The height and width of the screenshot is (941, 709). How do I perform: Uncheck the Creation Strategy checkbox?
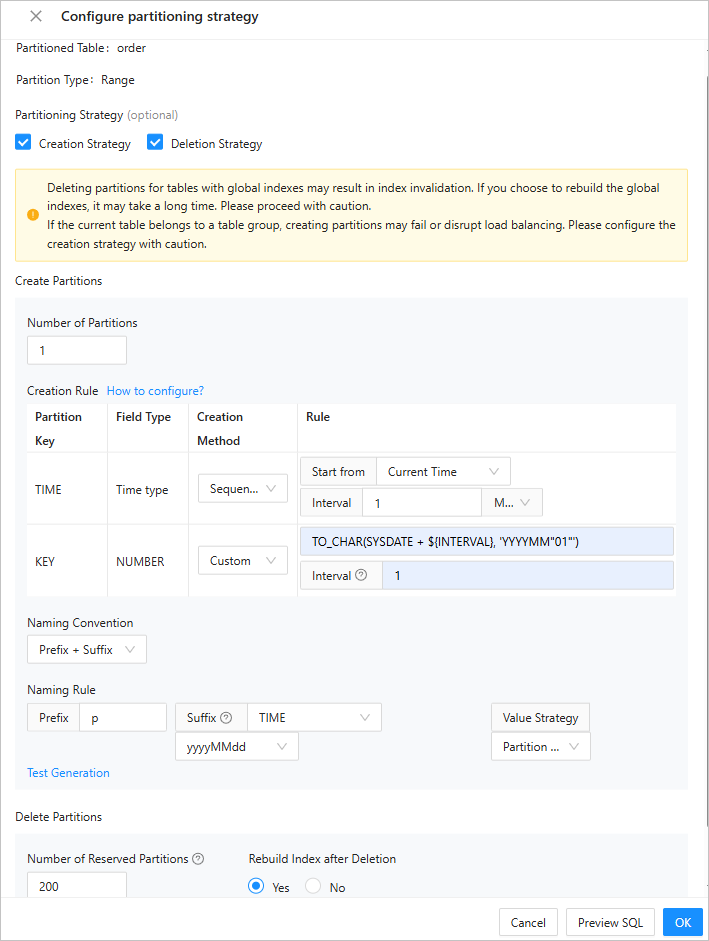24,143
